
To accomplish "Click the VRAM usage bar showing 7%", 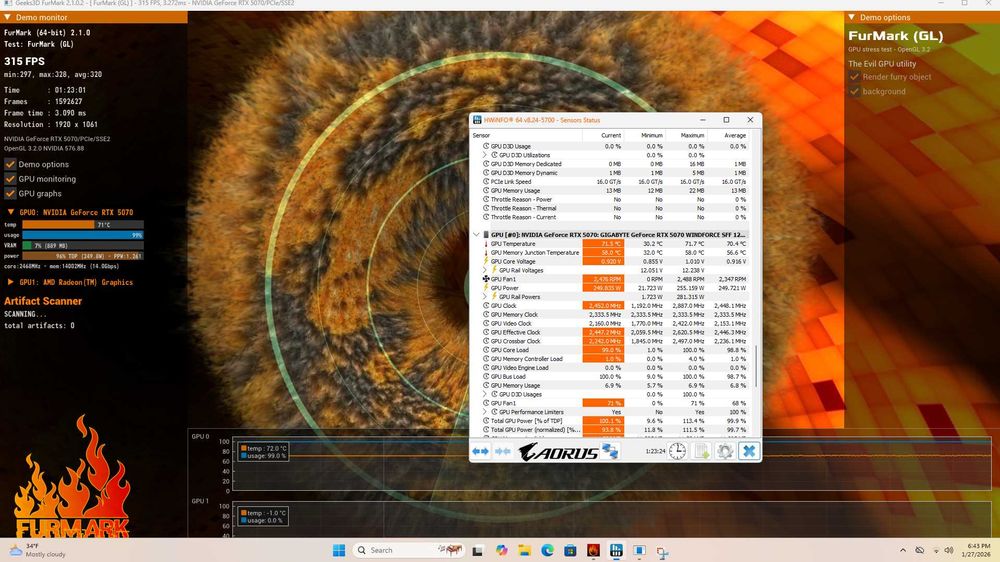I will (x=83, y=245).
